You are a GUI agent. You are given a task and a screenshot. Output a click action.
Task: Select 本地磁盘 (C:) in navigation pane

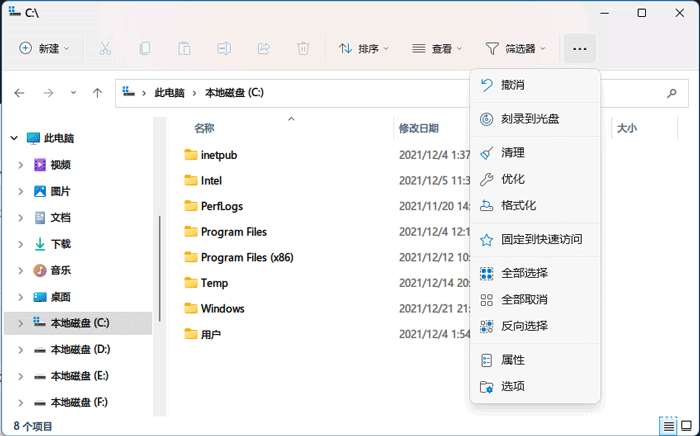point(78,323)
